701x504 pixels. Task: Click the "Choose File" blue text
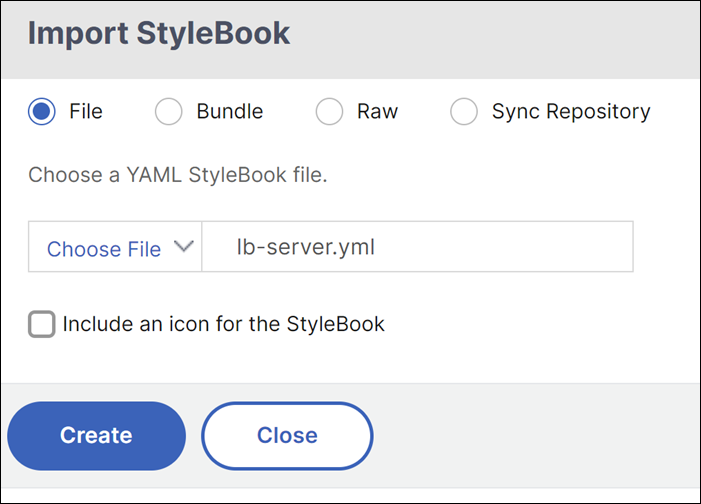coord(103,249)
